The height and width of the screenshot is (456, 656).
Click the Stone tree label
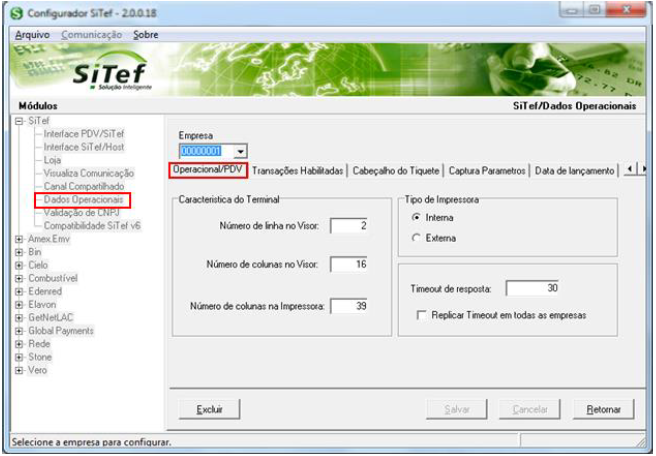click(x=40, y=357)
